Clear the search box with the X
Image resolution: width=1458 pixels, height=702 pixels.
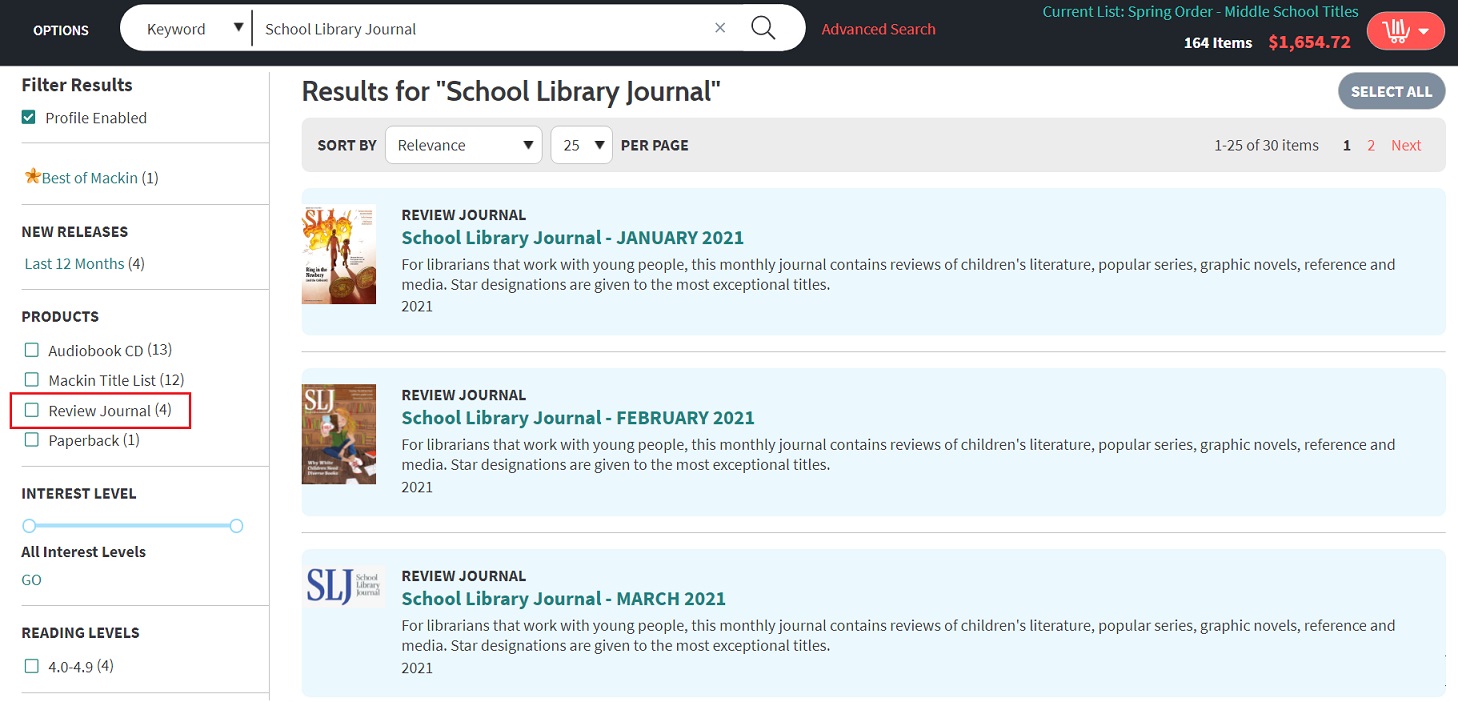point(720,28)
